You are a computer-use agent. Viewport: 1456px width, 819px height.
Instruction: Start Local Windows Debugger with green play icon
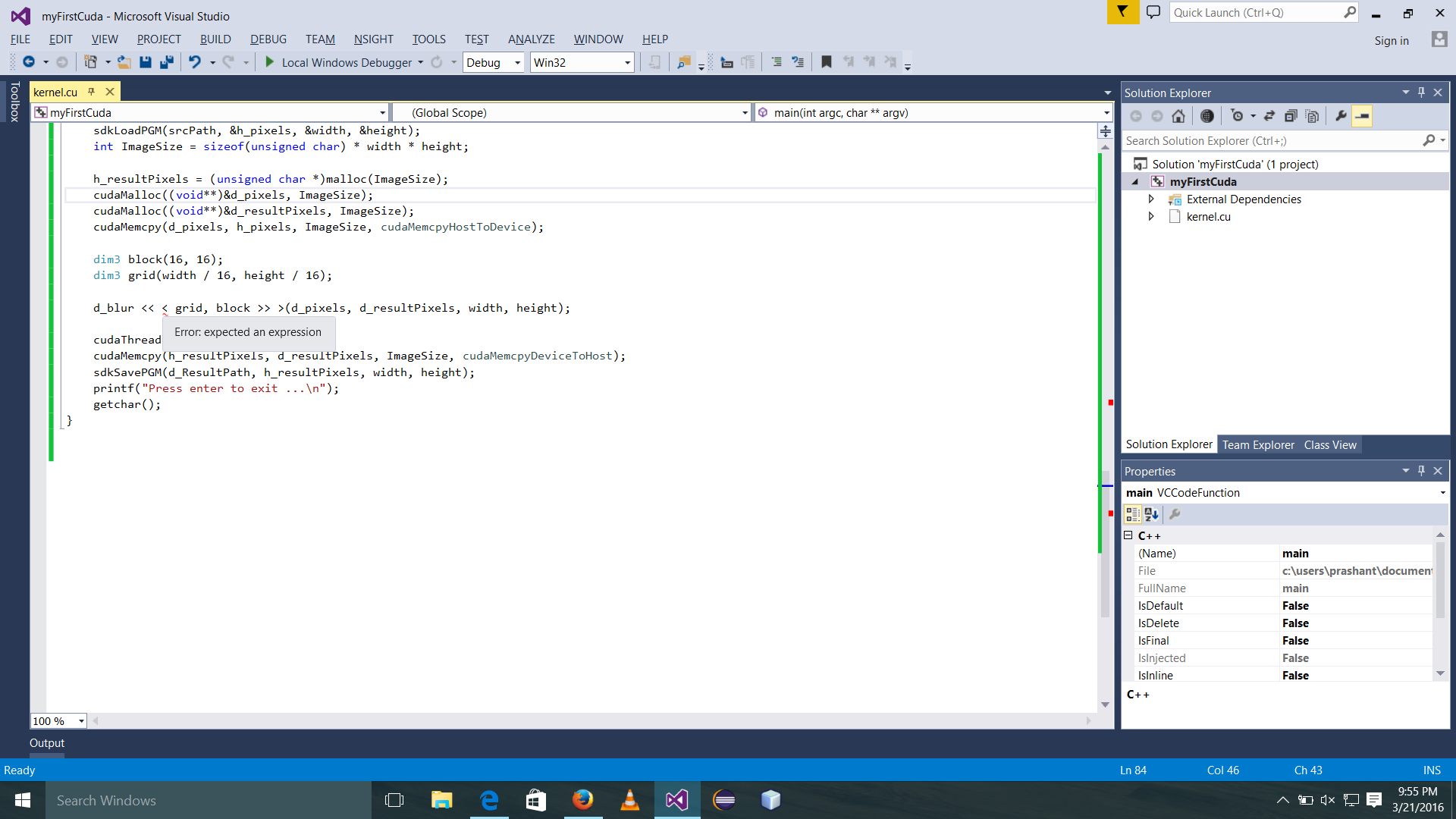pos(269,62)
